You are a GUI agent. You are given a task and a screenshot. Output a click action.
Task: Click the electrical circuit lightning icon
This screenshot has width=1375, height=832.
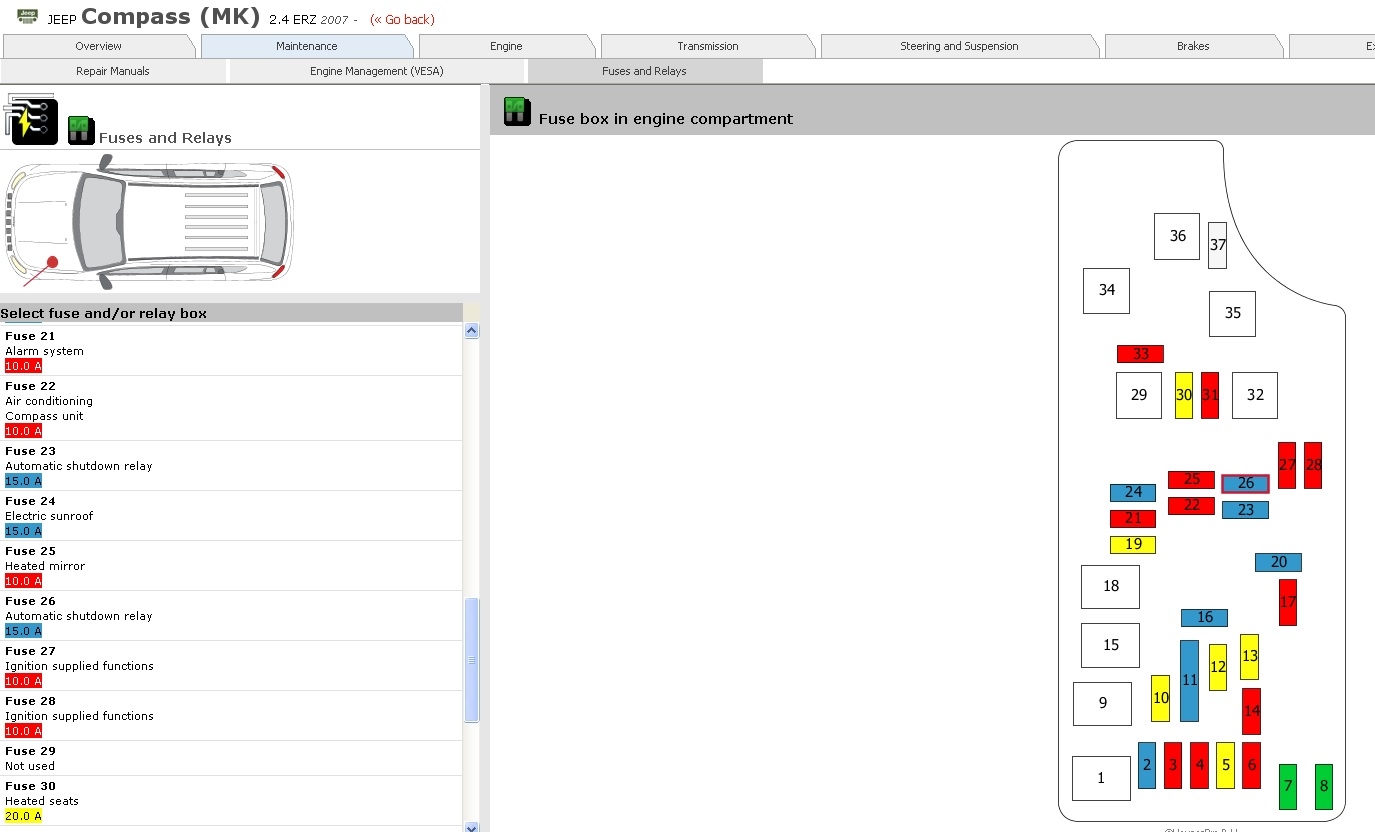click(31, 120)
